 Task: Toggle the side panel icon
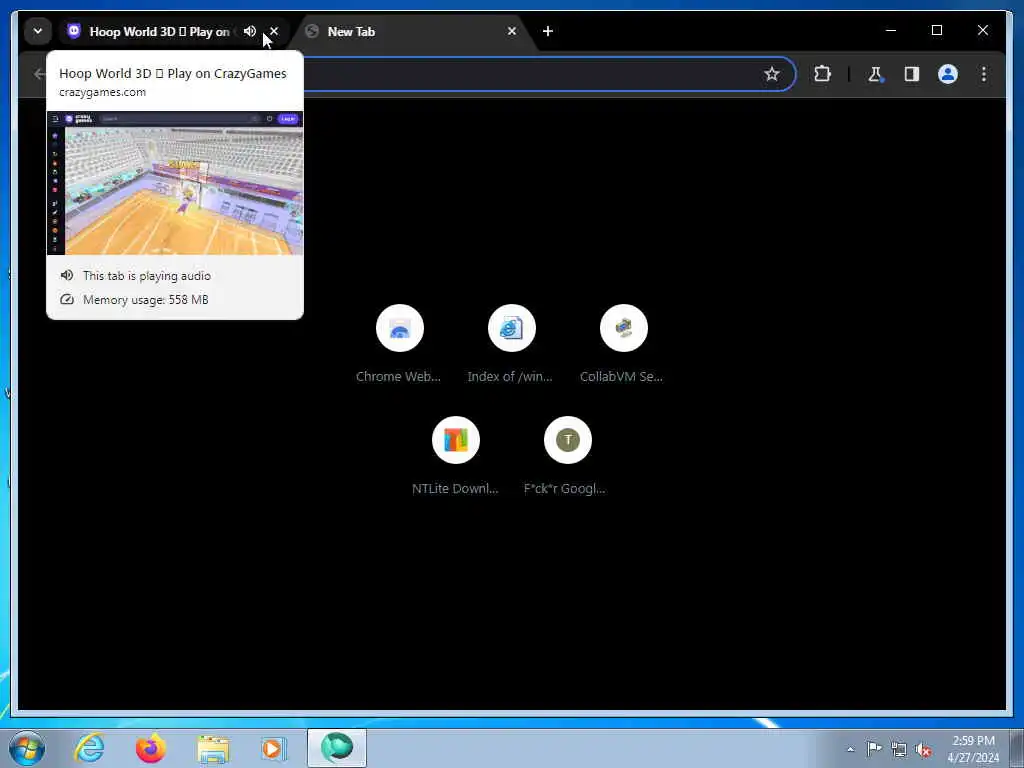pyautogui.click(x=912, y=74)
